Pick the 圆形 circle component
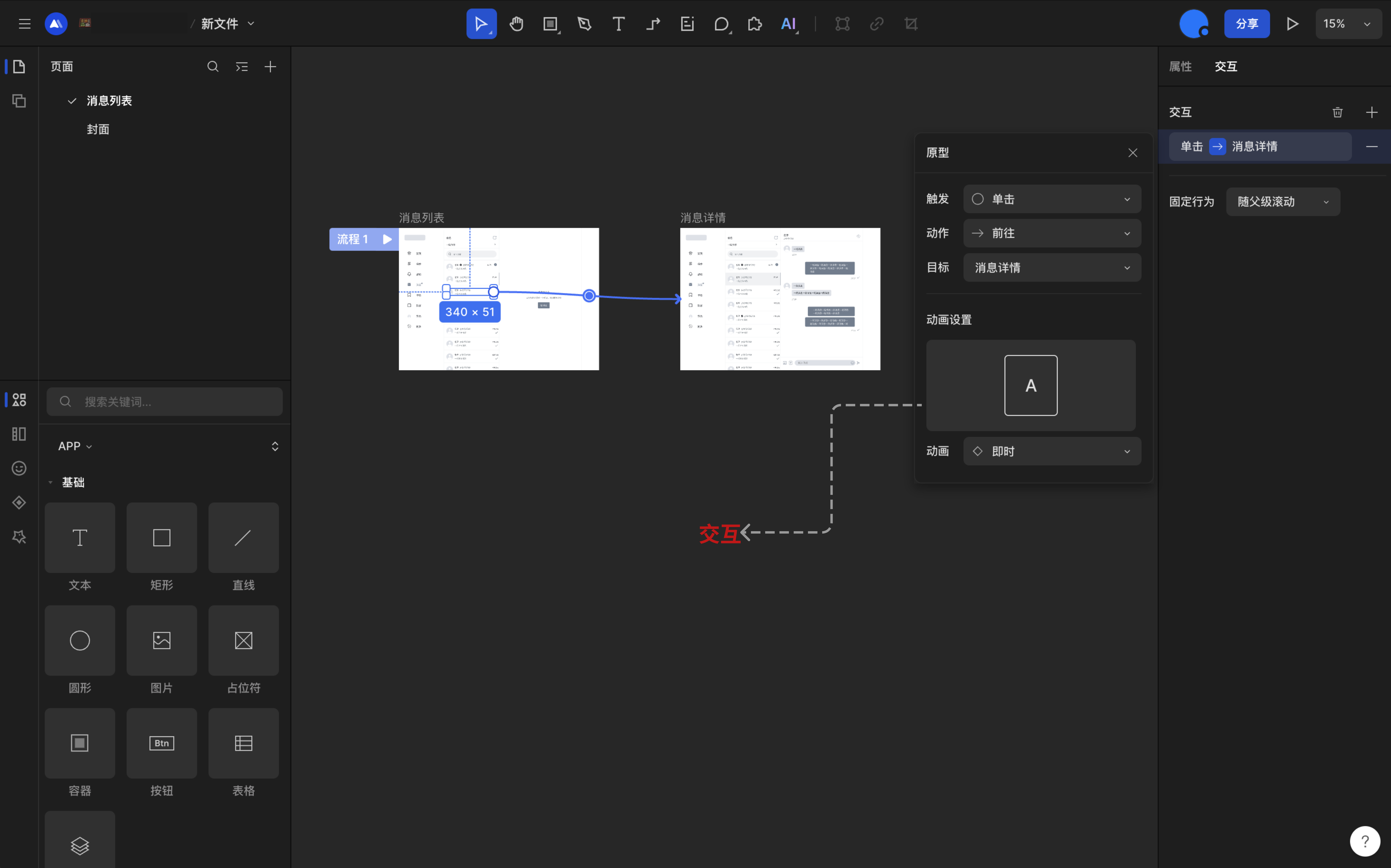1391x868 pixels. point(80,641)
